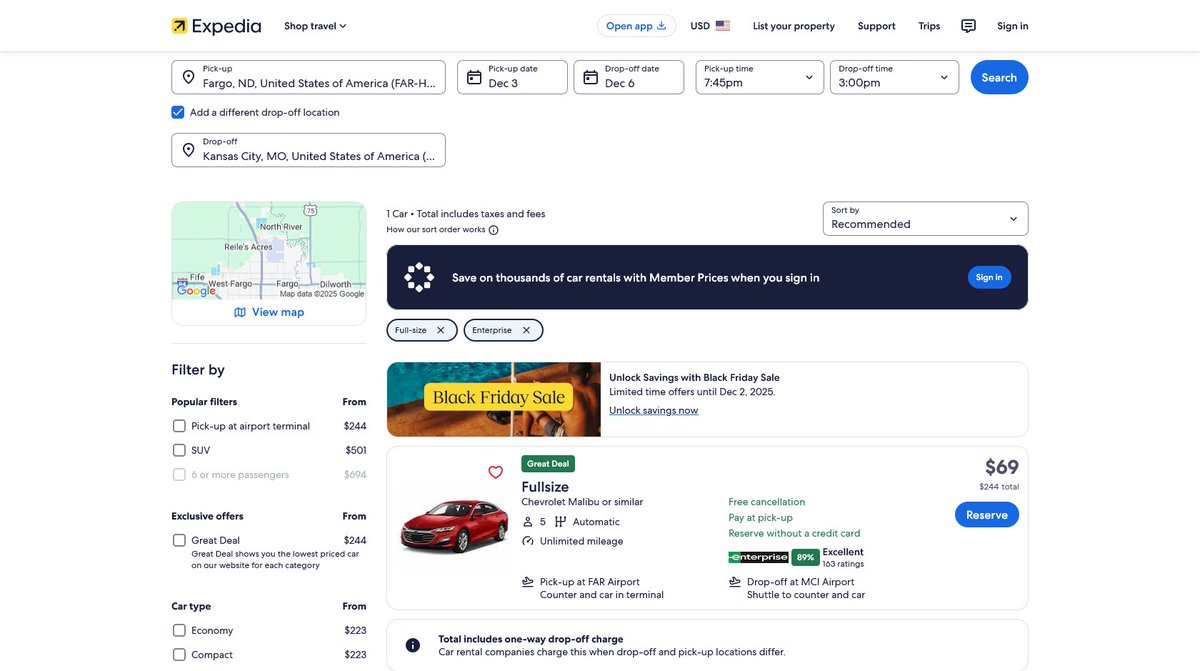Click the info icon next to sort order text
The width and height of the screenshot is (1200, 671).
[x=493, y=229]
